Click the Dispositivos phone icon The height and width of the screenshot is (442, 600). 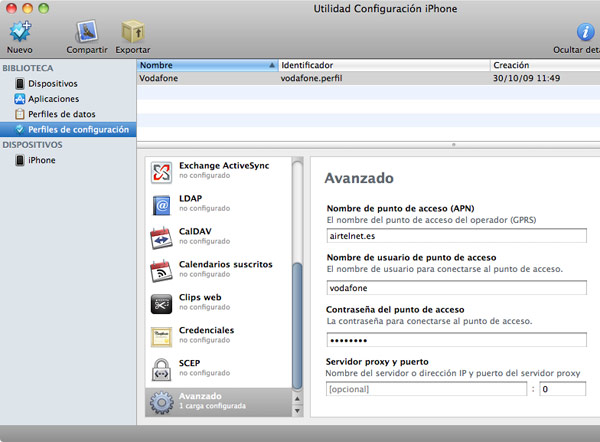click(x=20, y=83)
